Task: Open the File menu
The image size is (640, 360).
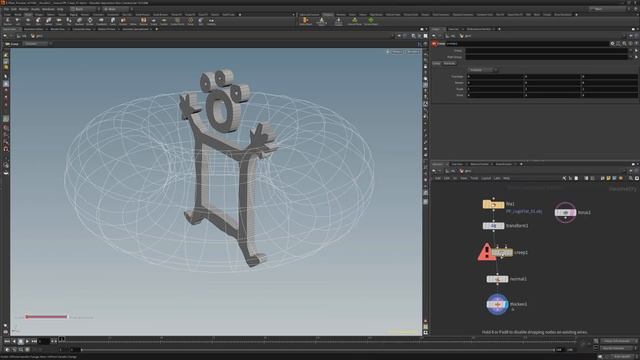Action: coord(6,9)
